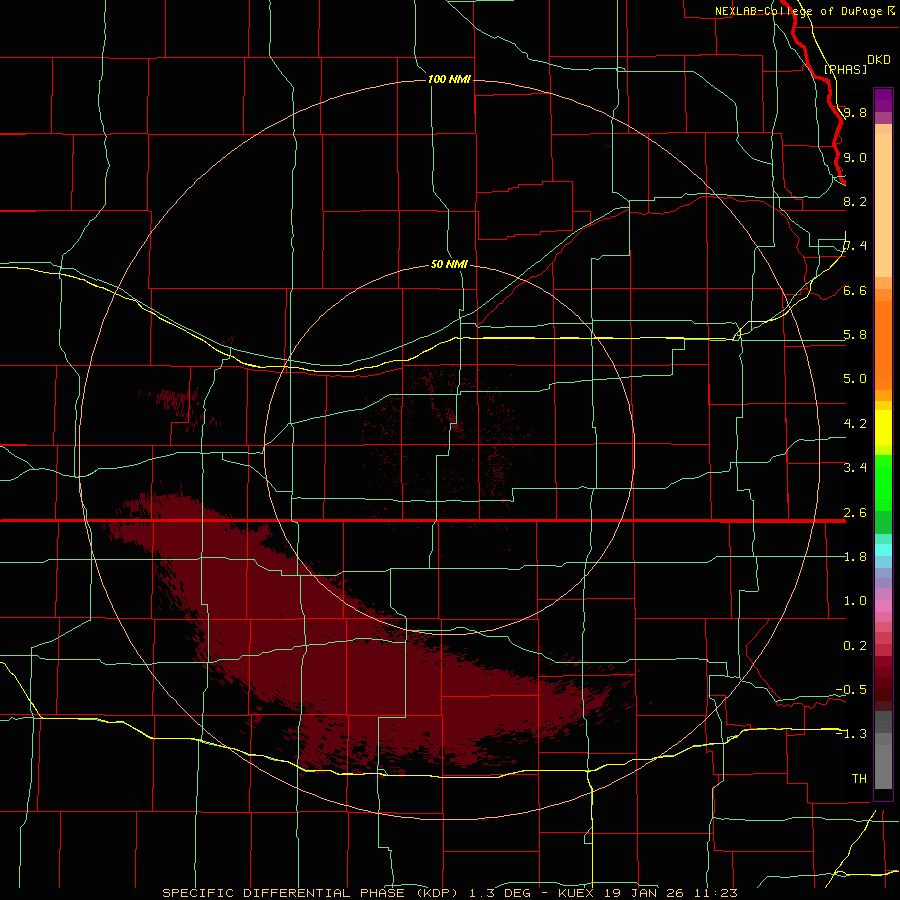Click the 0.2 value on the color scale
The width and height of the screenshot is (900, 900).
[x=855, y=646]
